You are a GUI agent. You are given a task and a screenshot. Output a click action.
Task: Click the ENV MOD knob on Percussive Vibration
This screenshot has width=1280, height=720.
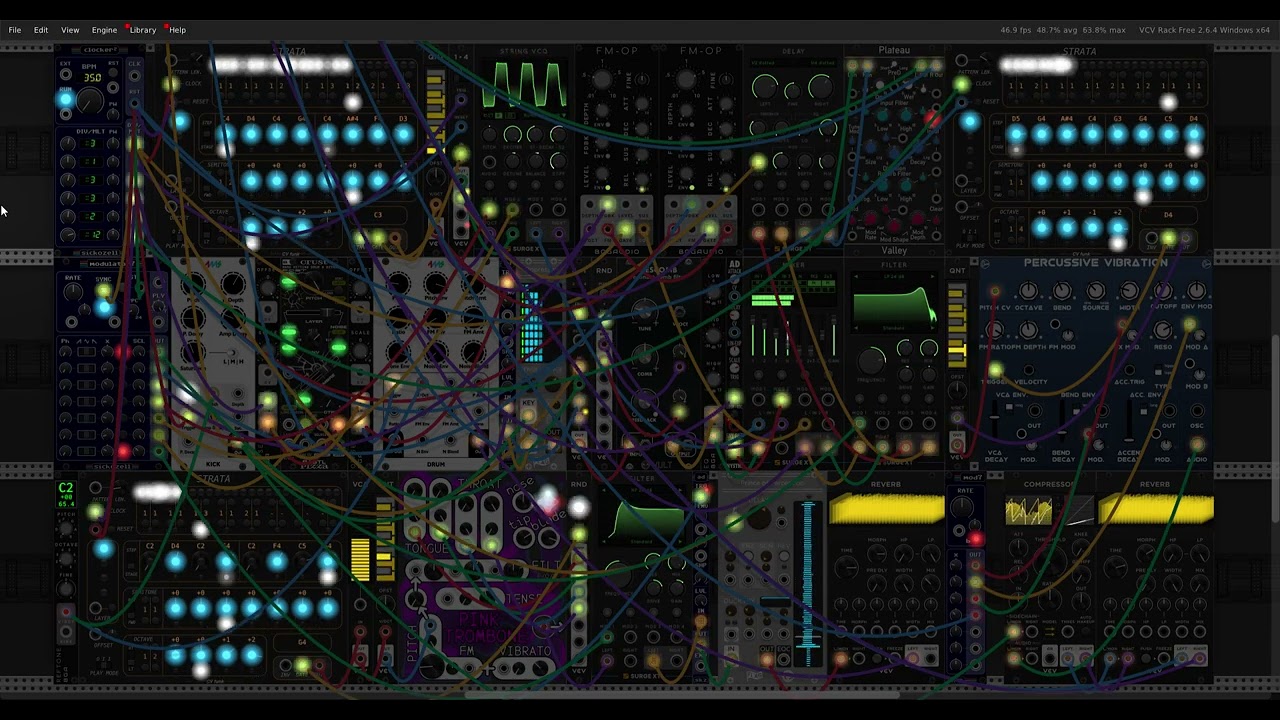1197,291
